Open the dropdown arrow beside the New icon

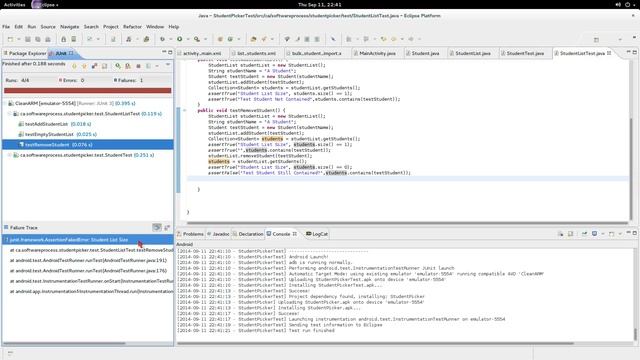pyautogui.click(x=18, y=39)
